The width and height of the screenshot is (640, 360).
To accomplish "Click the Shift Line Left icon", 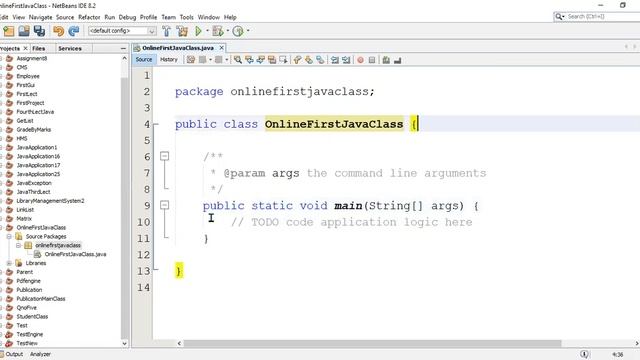I will tap(335, 60).
